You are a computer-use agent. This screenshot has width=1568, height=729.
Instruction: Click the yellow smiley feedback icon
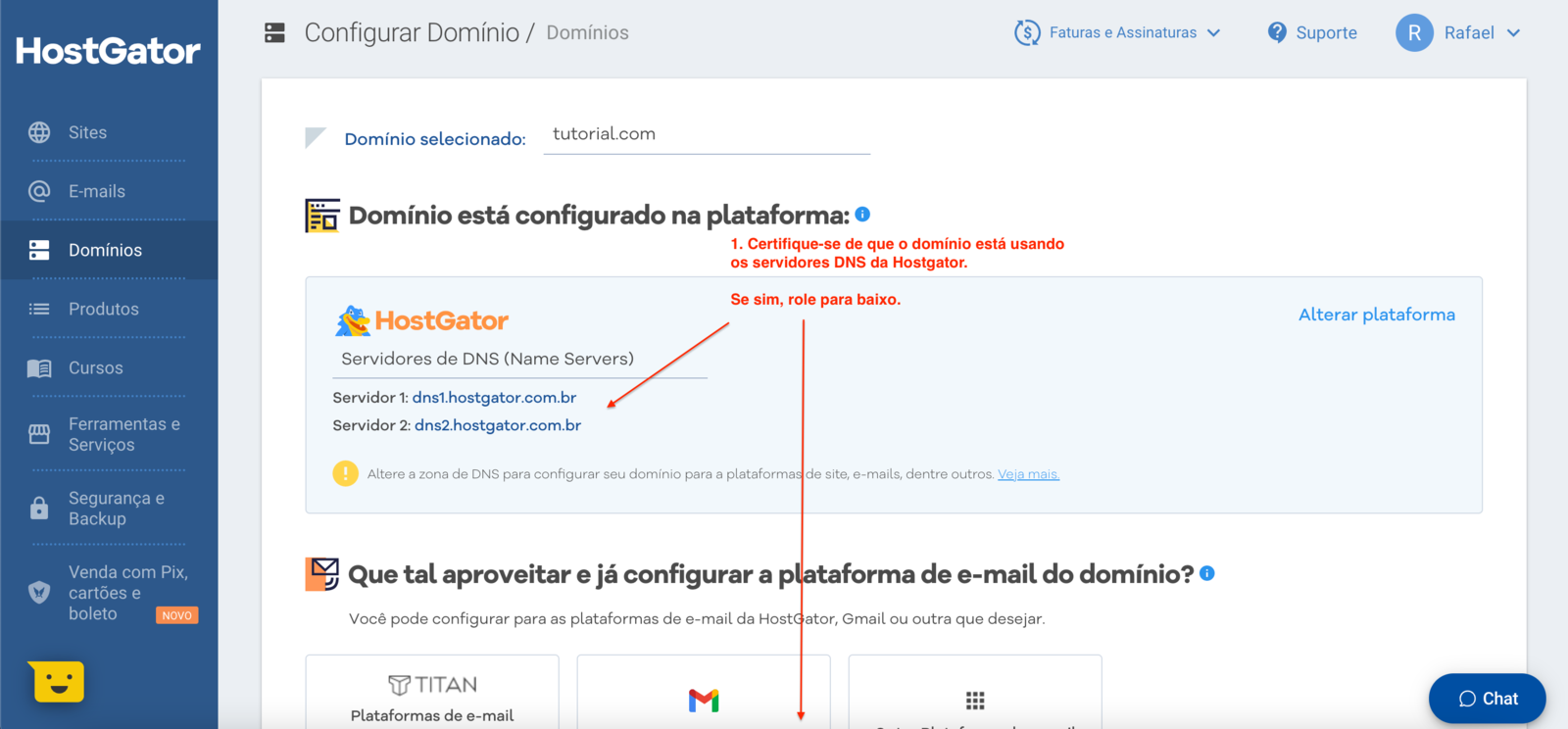(x=57, y=681)
